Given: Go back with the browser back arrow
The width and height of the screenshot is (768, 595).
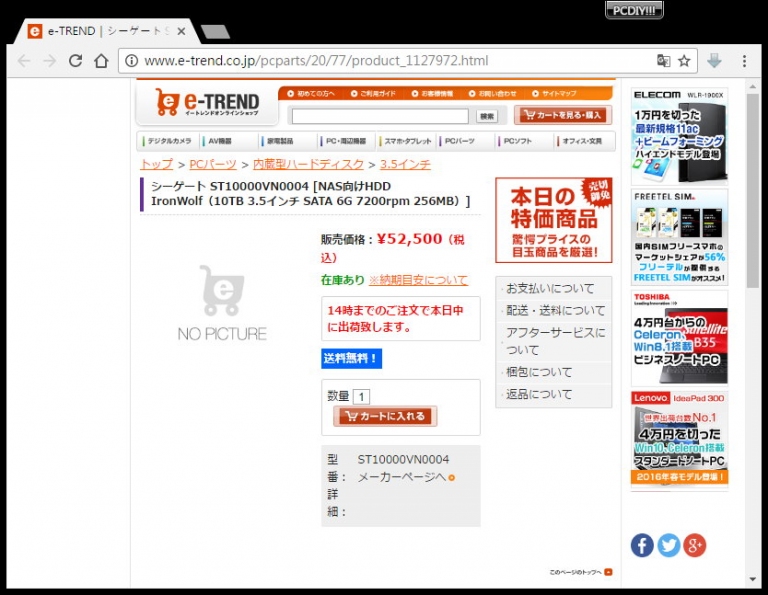Looking at the screenshot, I should [24, 61].
